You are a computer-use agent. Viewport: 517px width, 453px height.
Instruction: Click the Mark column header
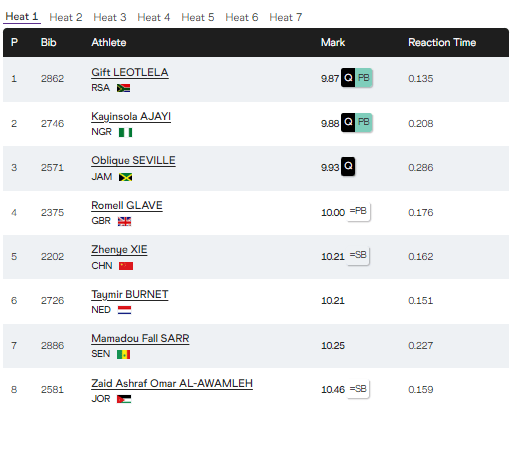(333, 42)
